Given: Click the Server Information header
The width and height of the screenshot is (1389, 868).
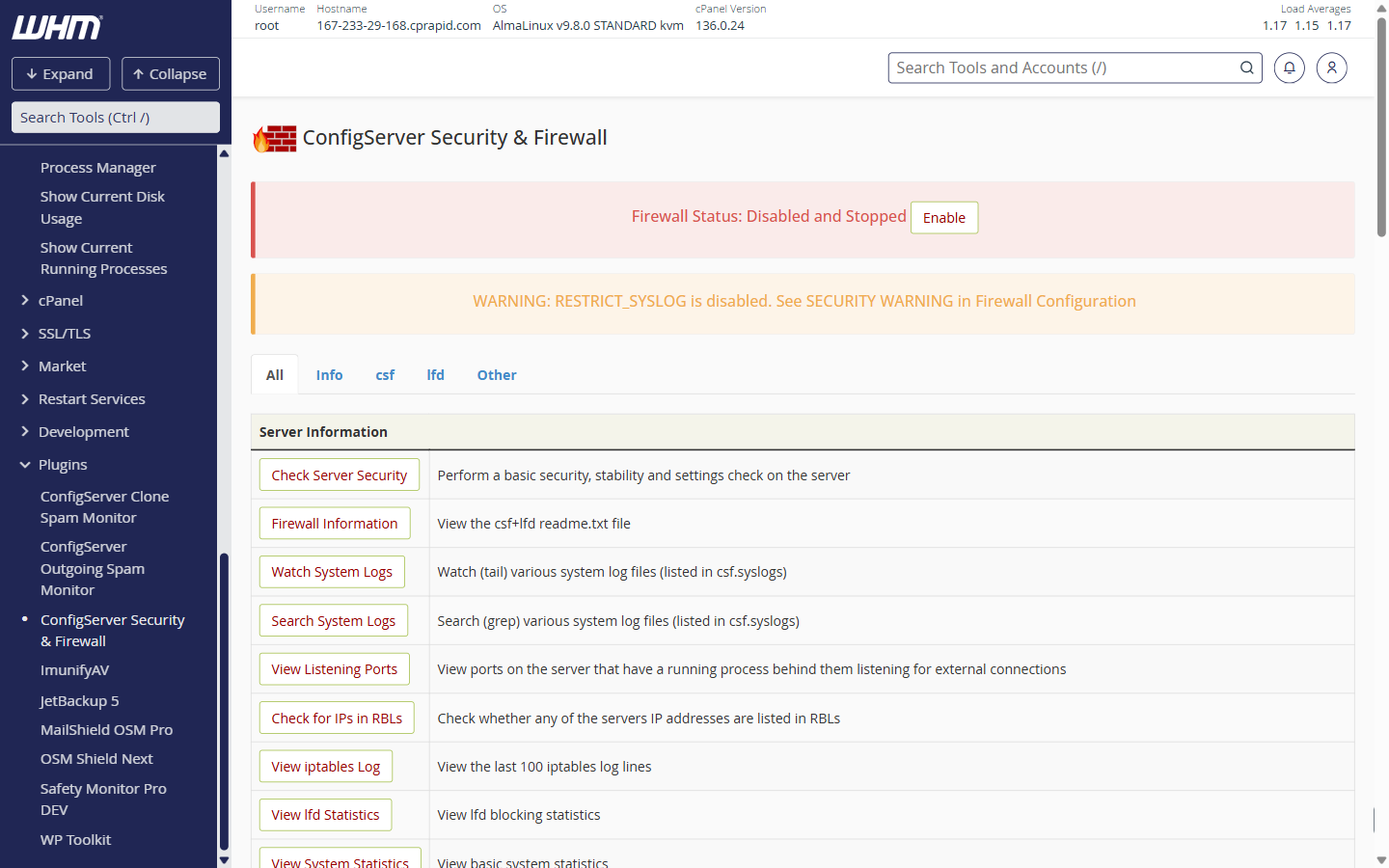Looking at the screenshot, I should click(x=323, y=432).
